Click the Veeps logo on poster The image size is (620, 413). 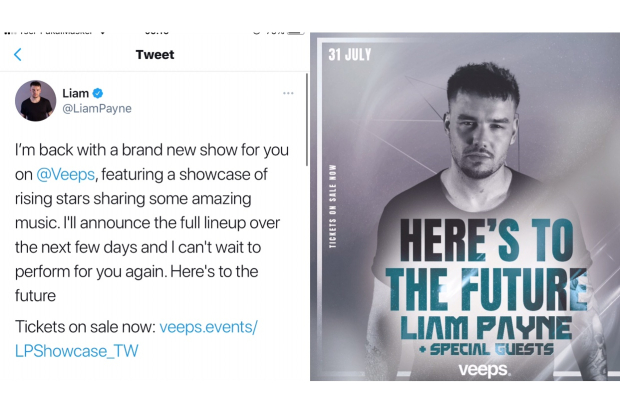point(484,369)
